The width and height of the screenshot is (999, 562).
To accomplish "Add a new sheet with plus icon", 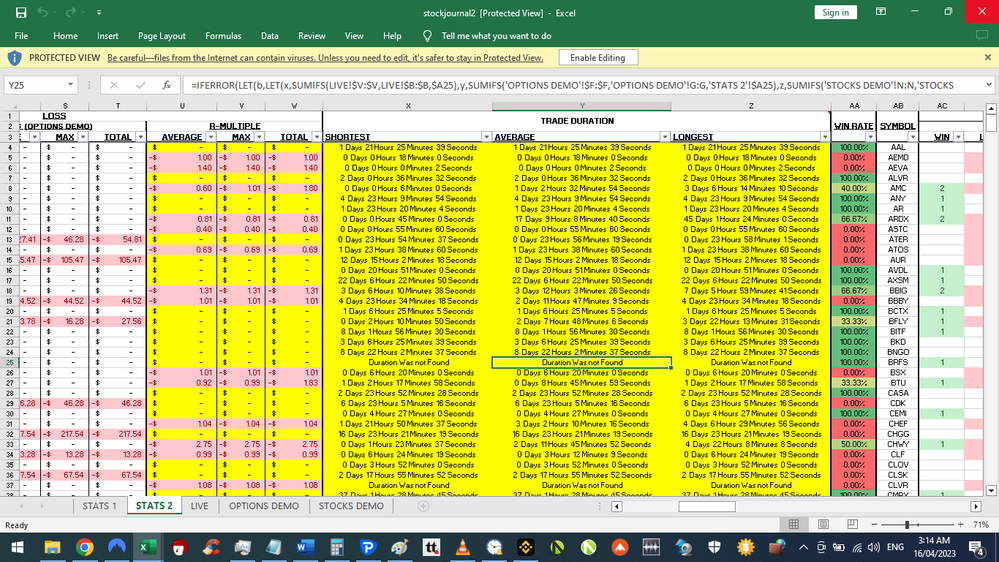I will (x=423, y=506).
